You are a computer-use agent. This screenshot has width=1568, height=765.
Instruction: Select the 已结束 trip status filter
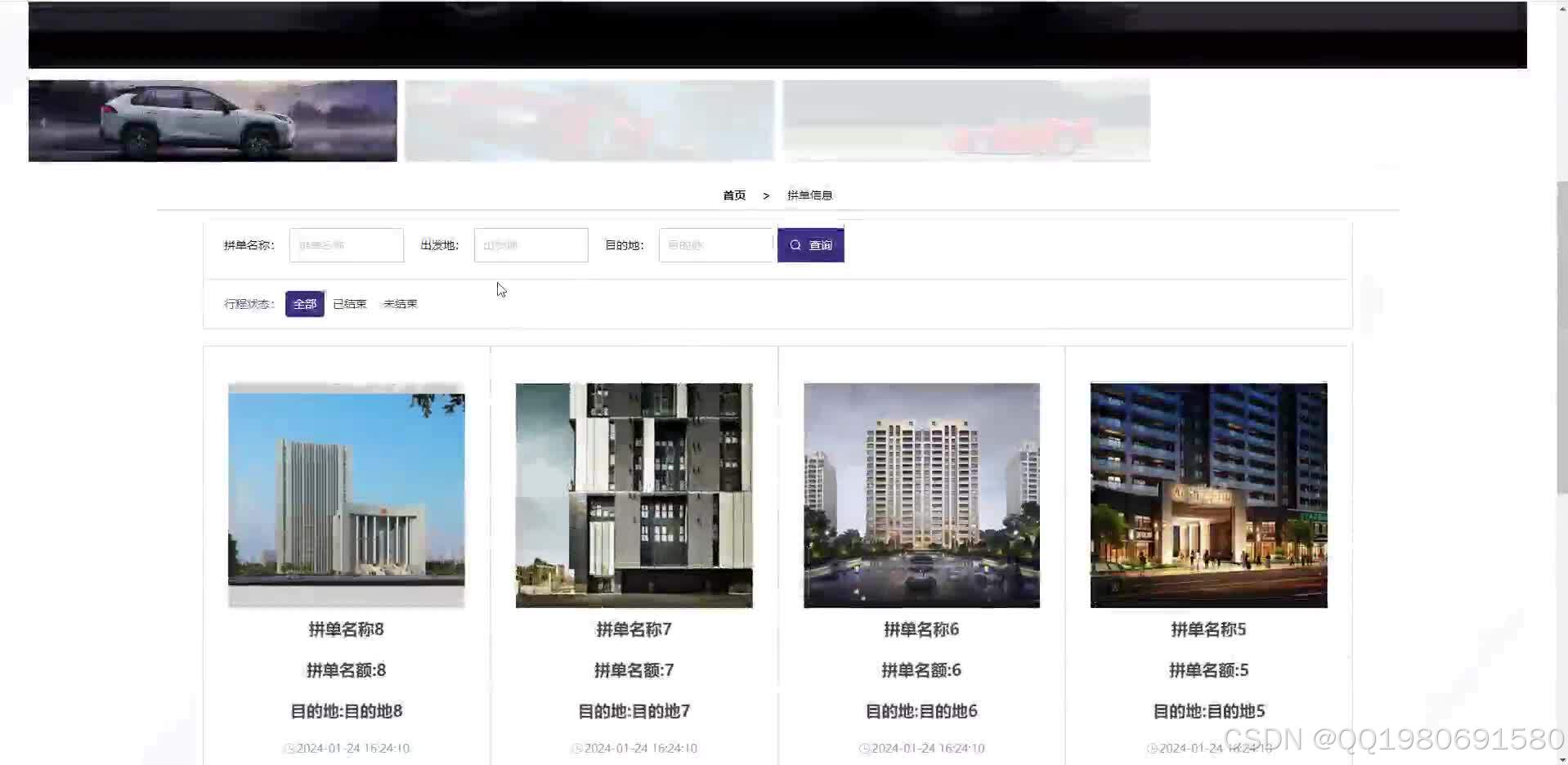(349, 303)
